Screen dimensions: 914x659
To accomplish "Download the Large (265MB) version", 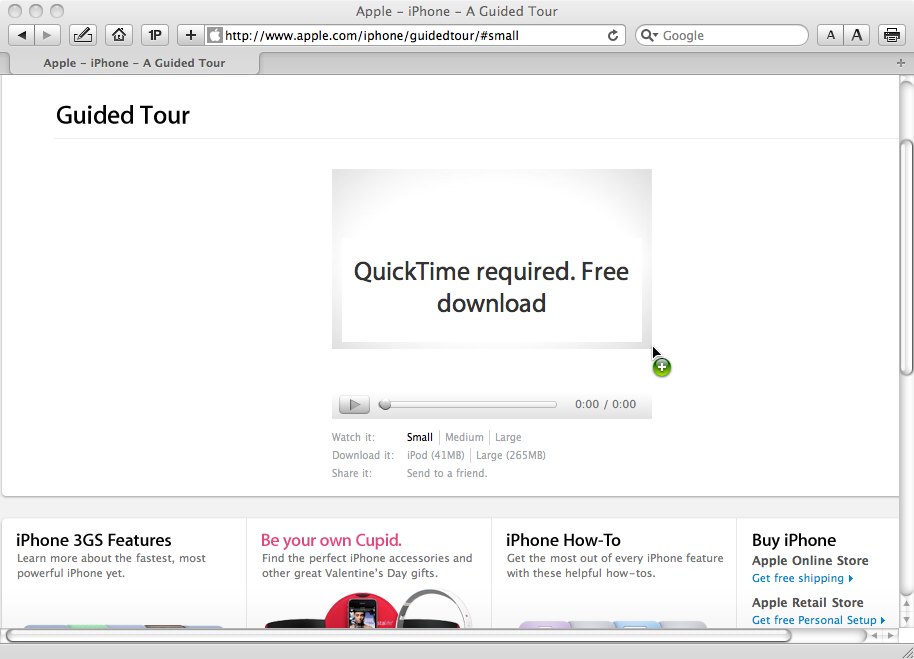I will 511,455.
